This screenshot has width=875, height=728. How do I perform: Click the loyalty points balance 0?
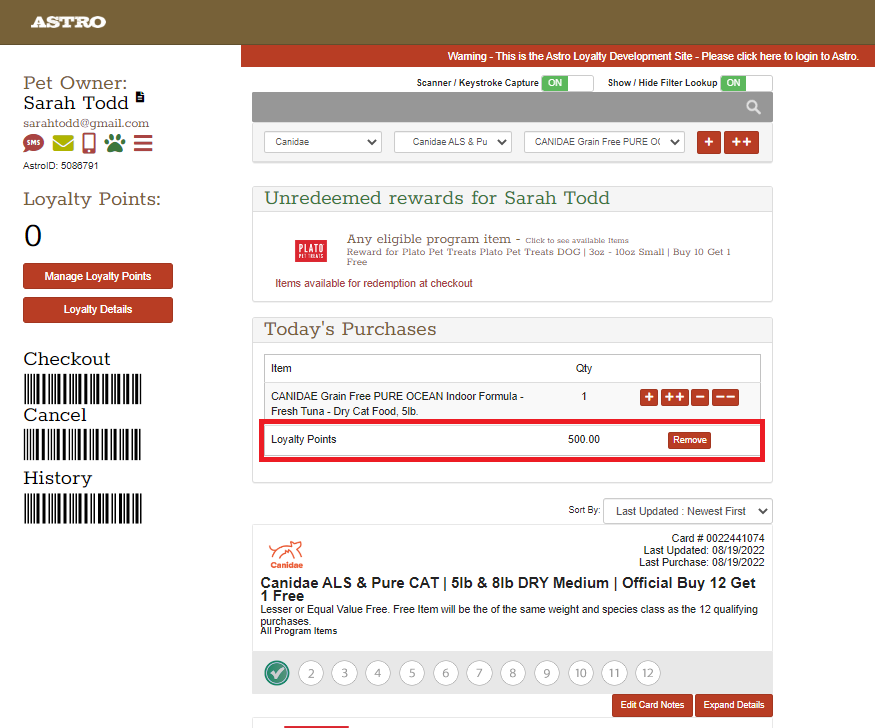click(33, 235)
